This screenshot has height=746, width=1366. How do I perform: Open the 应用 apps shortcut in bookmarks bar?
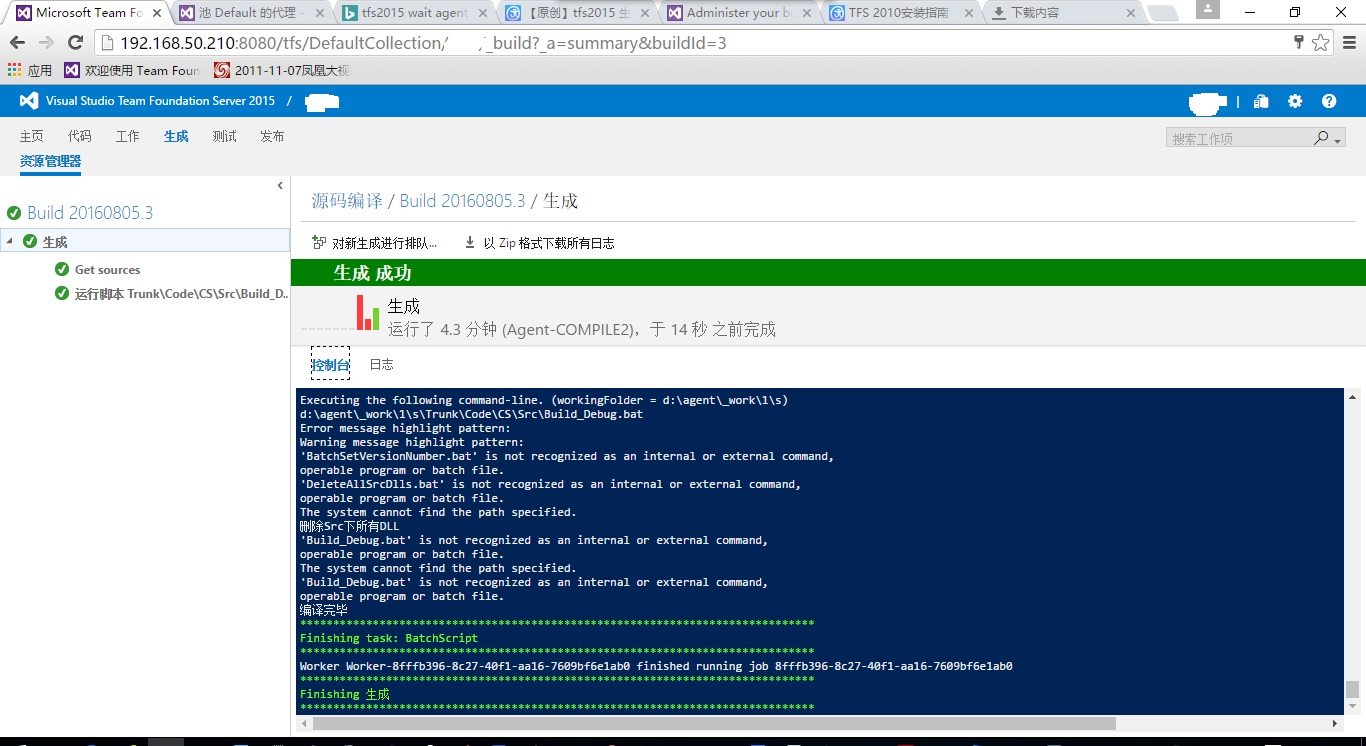pyautogui.click(x=30, y=70)
